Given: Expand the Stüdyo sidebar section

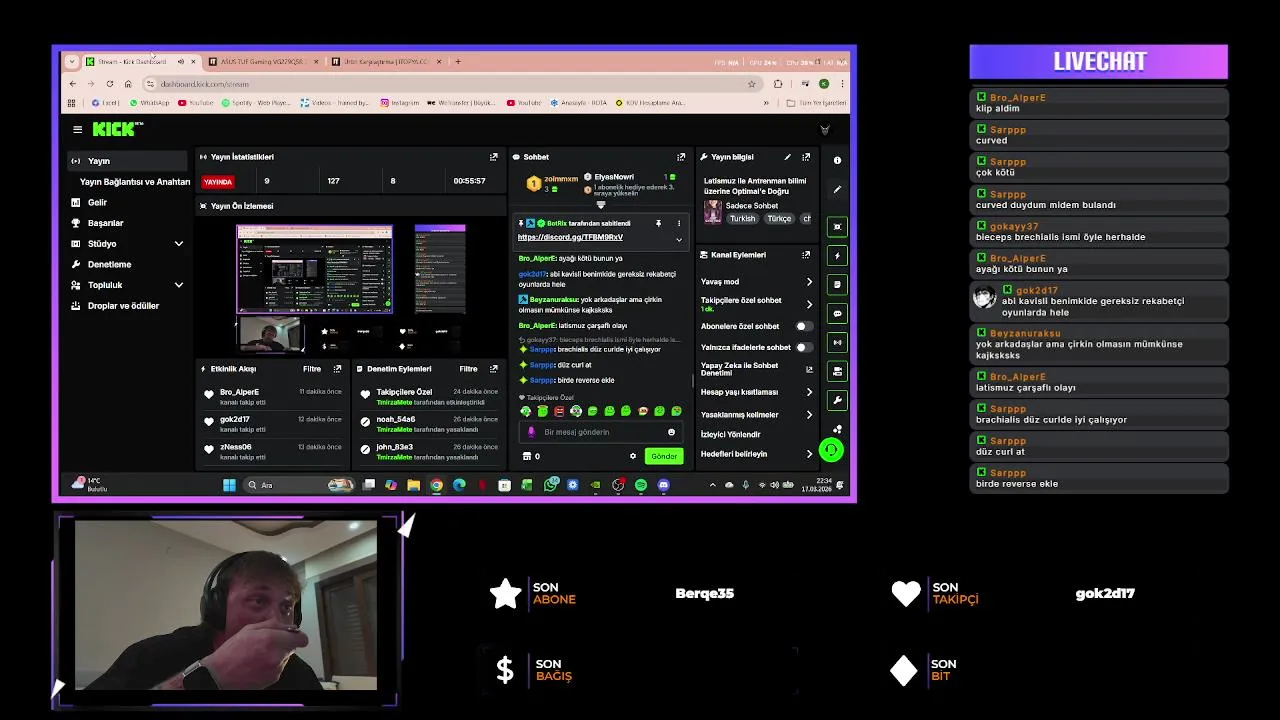Looking at the screenshot, I should pyautogui.click(x=179, y=244).
